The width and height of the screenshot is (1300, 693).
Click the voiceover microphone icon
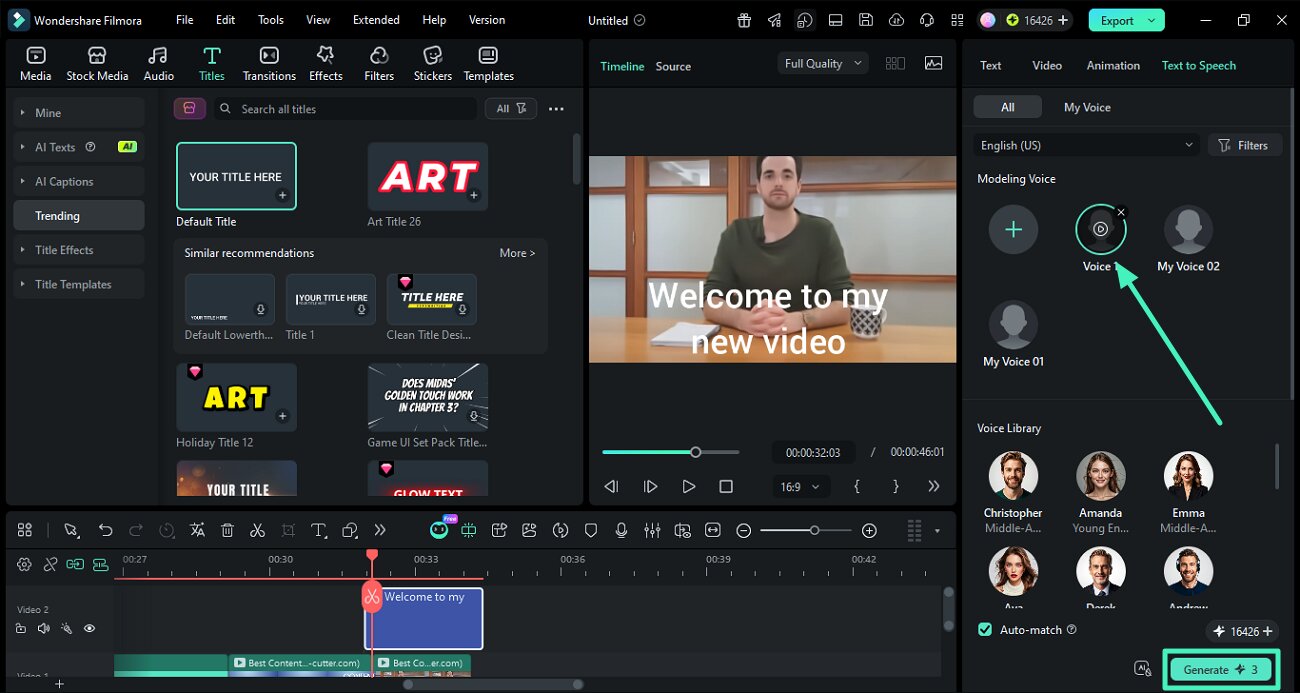(x=621, y=530)
